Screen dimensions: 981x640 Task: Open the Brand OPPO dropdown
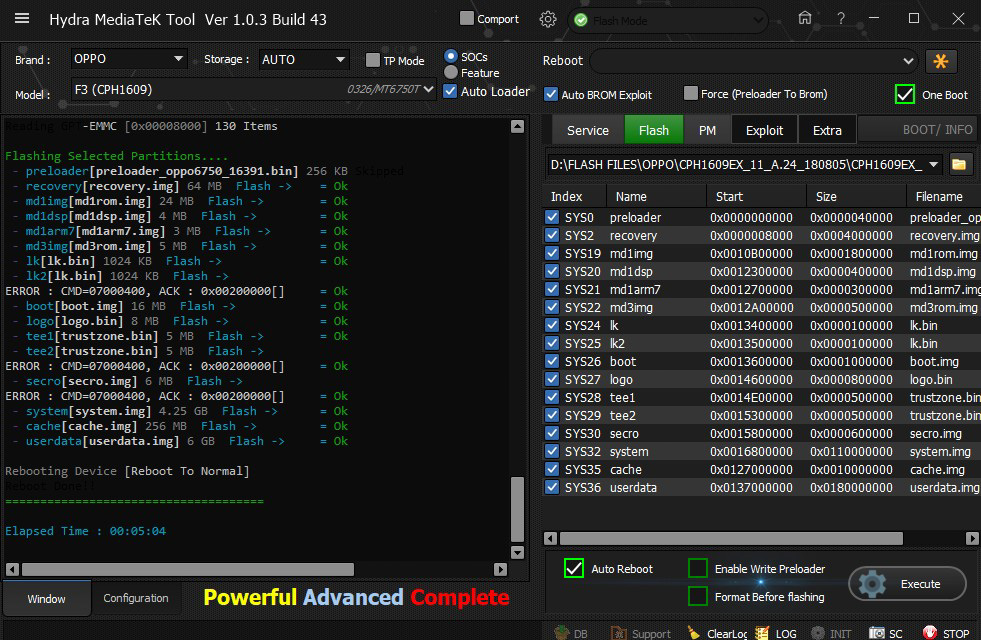(128, 59)
